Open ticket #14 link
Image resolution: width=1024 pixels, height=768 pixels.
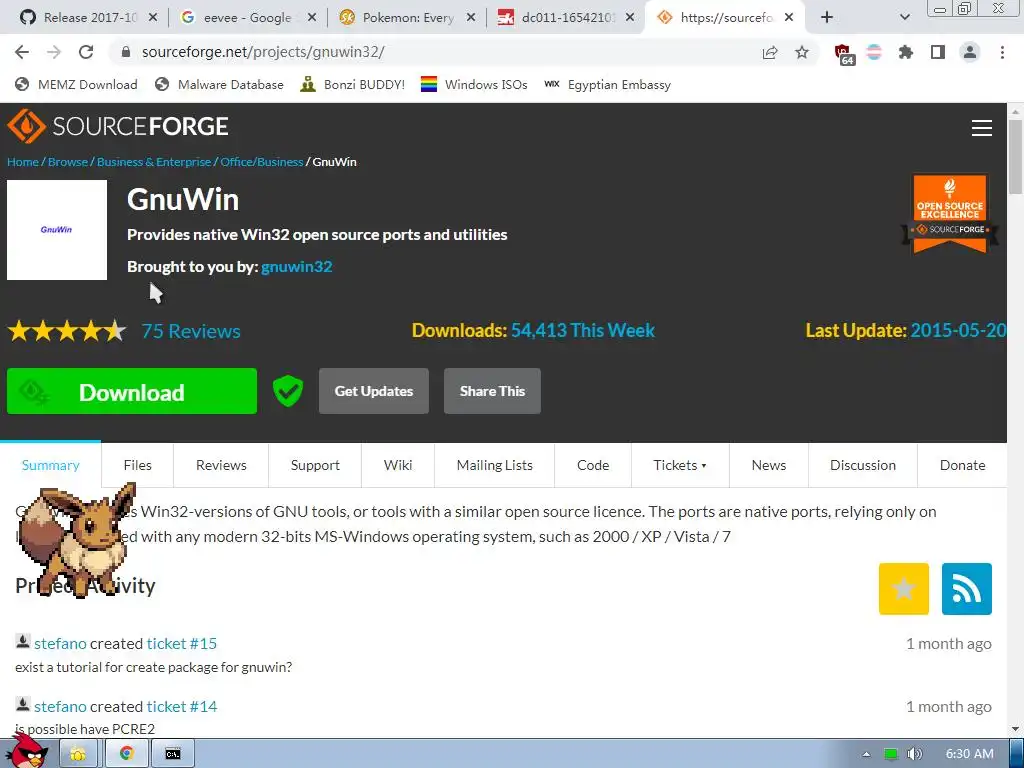[x=182, y=707]
